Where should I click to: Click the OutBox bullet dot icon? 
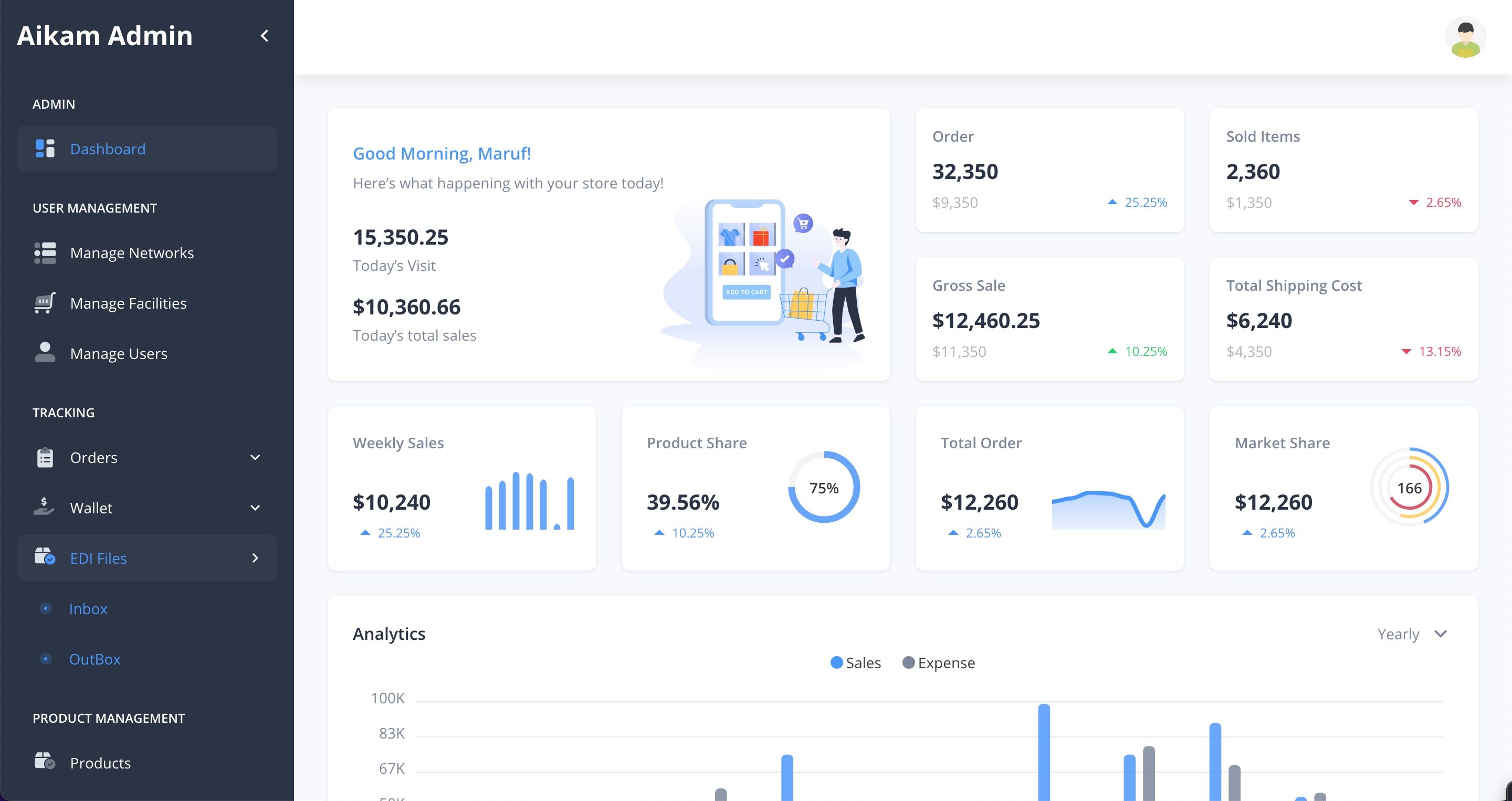(45, 659)
